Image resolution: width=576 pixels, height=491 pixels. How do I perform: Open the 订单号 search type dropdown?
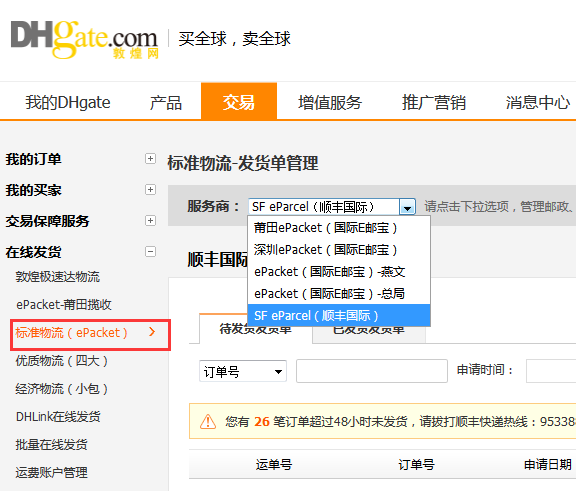click(x=242, y=371)
